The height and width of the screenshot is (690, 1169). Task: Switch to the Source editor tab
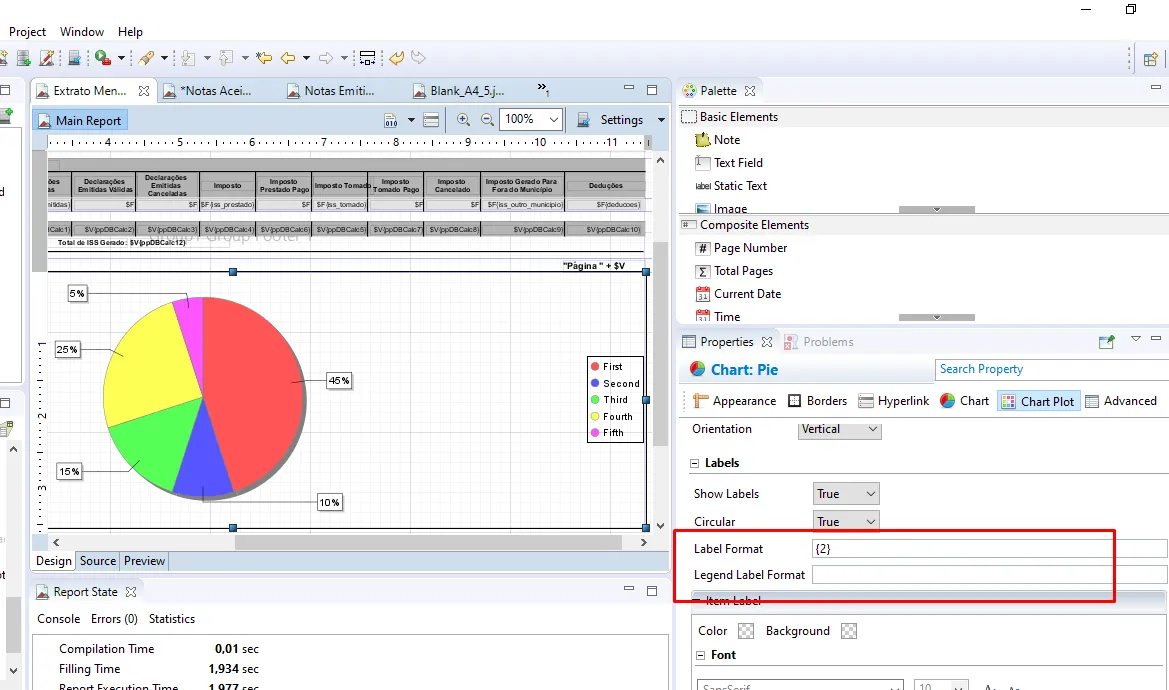(98, 561)
